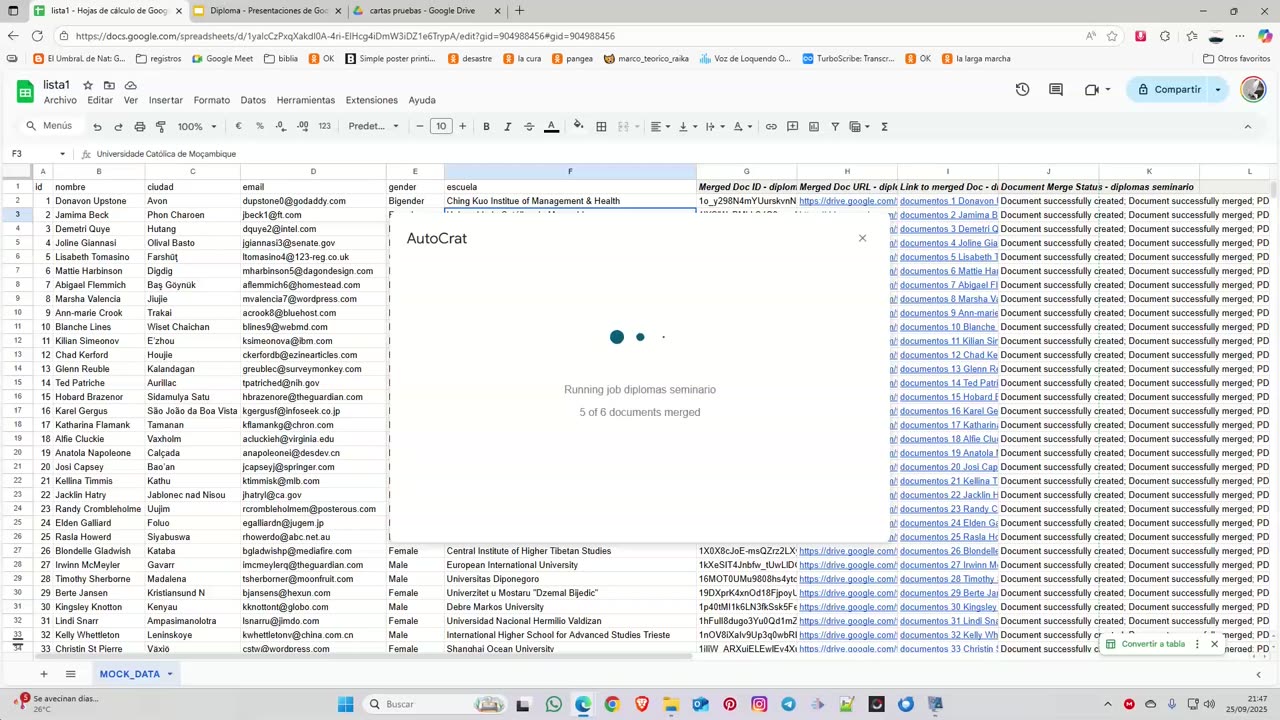Open MOCK_DATA sheet tab
The height and width of the screenshot is (720, 1280).
tap(135, 674)
